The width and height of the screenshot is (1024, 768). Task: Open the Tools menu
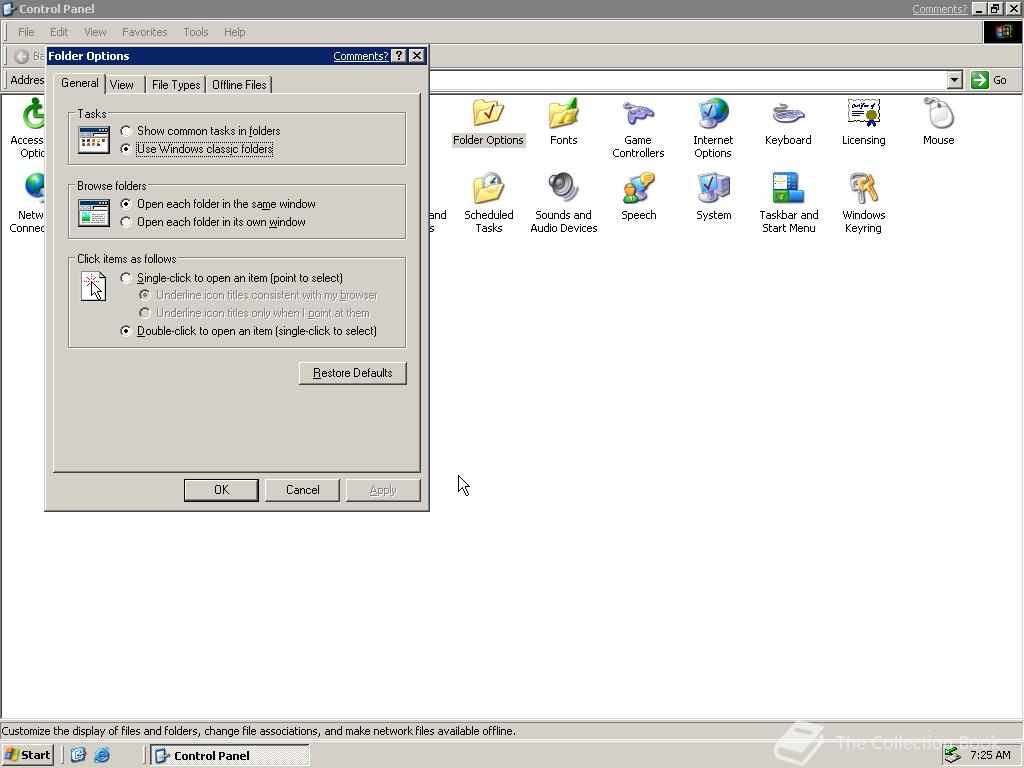click(x=195, y=32)
